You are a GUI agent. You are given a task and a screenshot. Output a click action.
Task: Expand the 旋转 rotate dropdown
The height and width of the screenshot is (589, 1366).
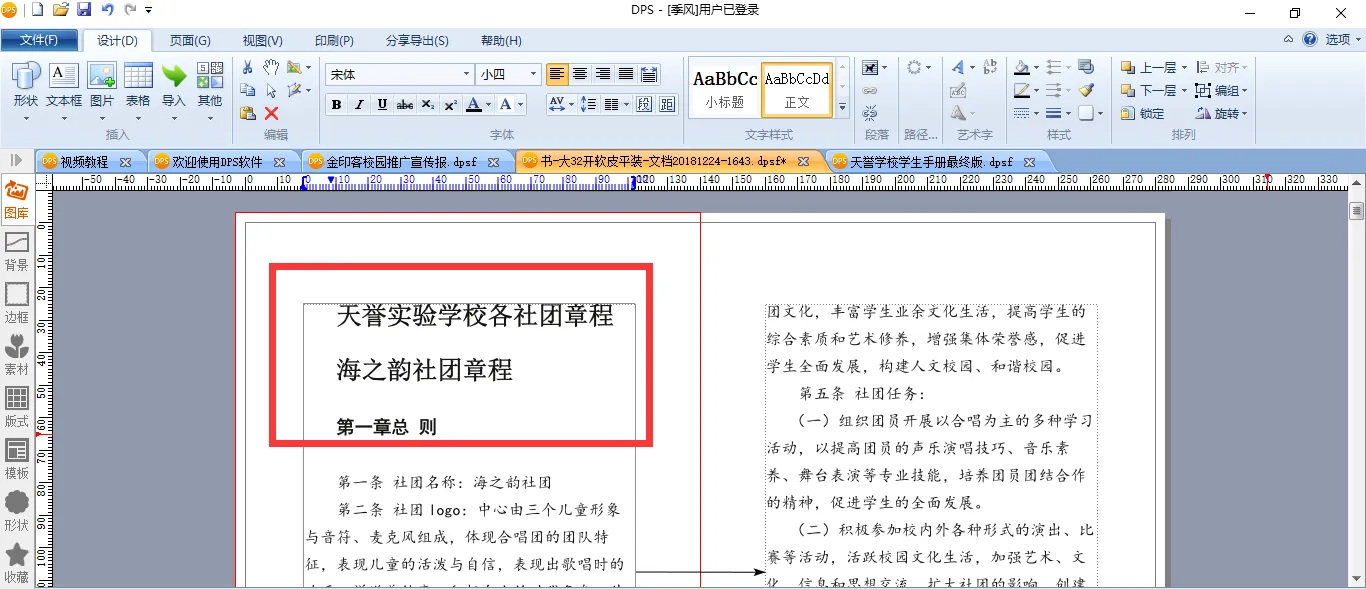[1245, 113]
